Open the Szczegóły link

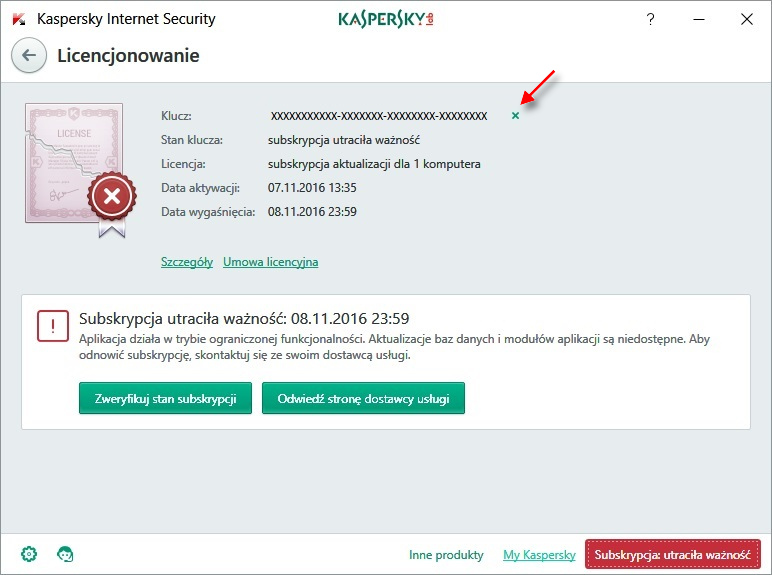point(187,262)
